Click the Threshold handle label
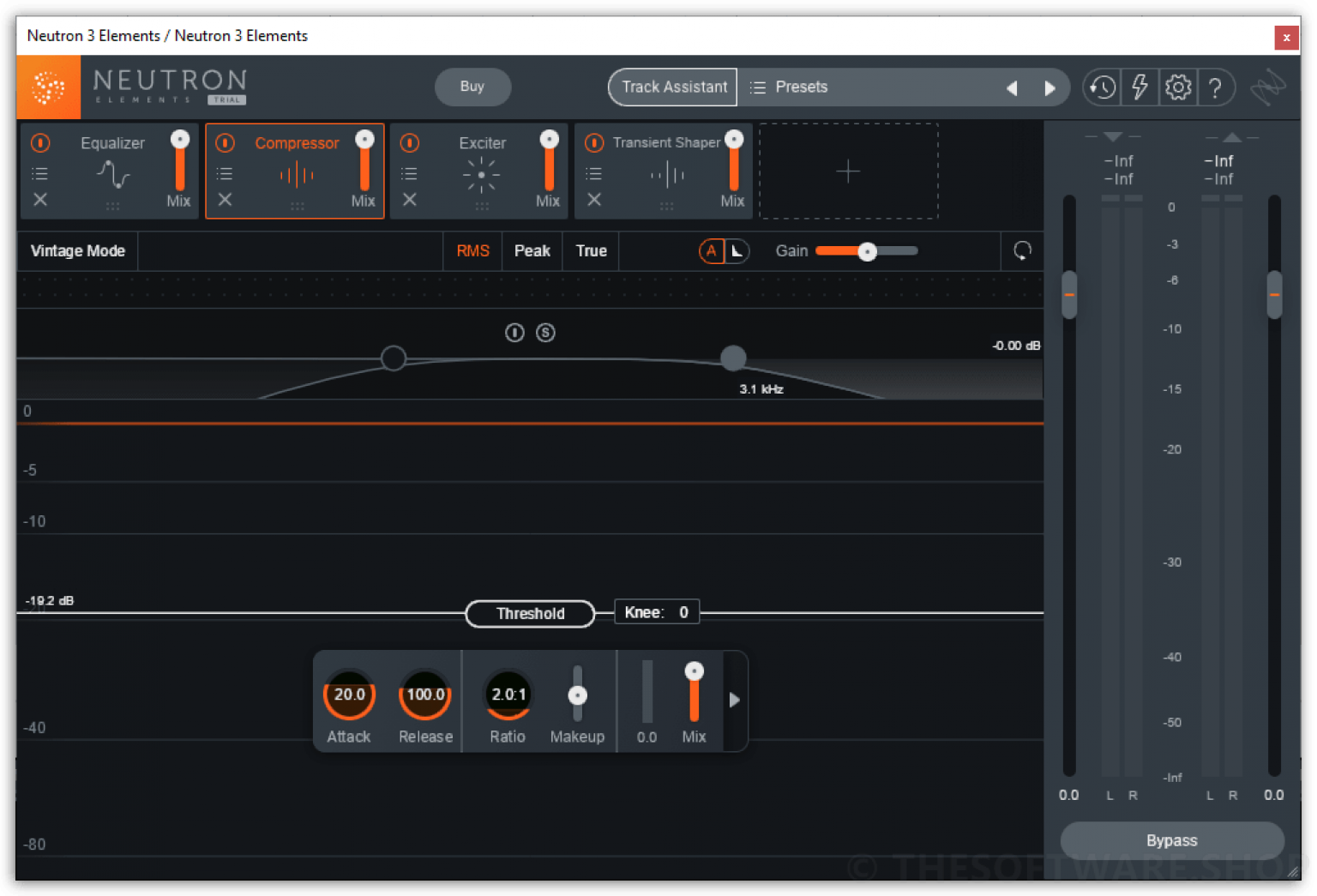This screenshot has height=896, width=1317. 530,614
